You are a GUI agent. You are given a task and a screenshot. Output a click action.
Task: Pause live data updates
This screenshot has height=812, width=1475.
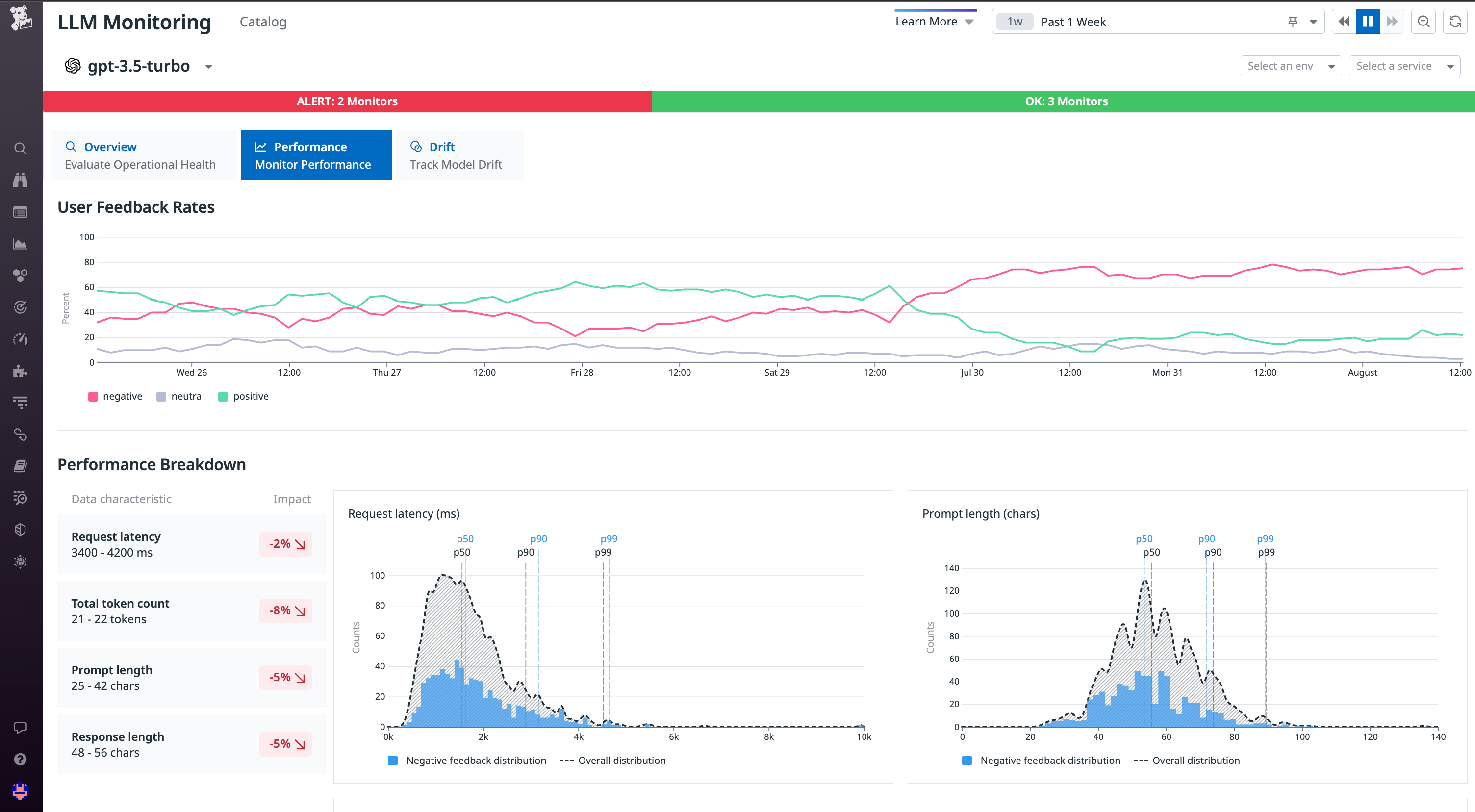1367,22
